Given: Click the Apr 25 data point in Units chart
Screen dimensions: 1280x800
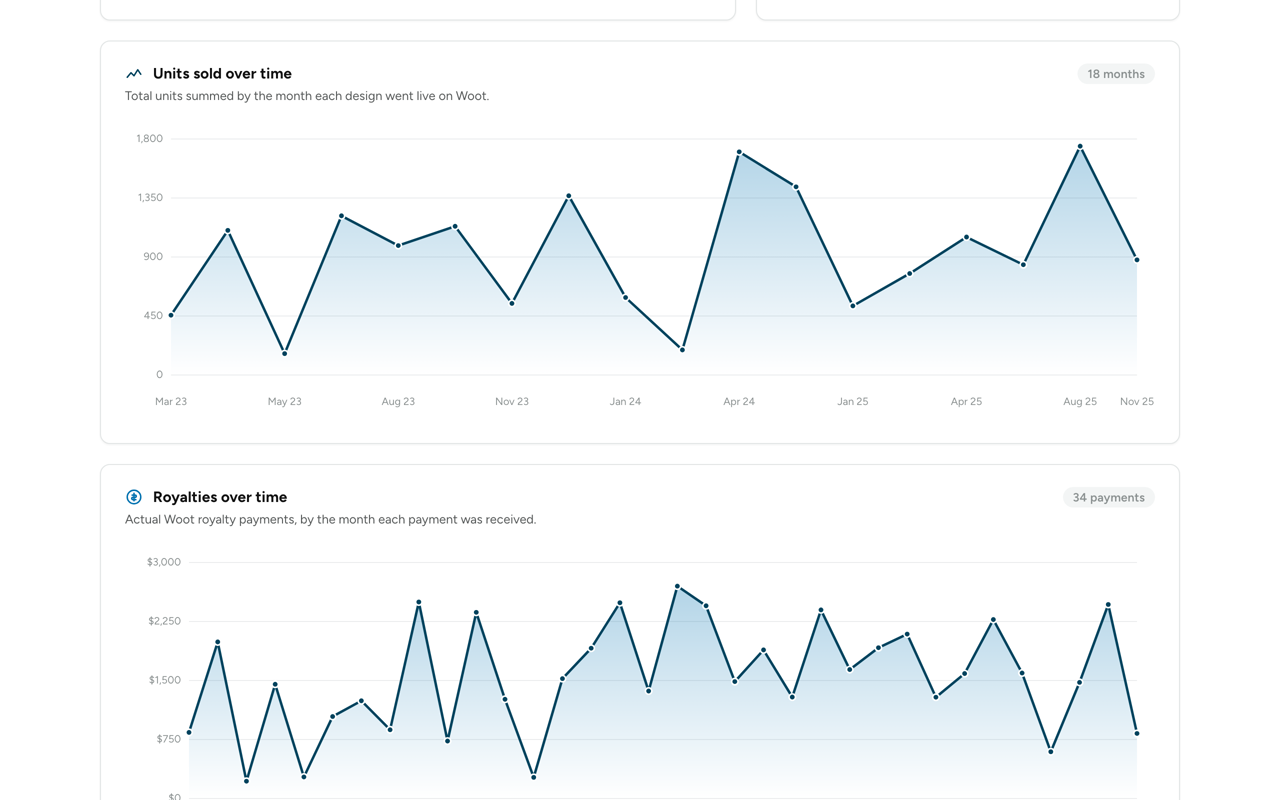Looking at the screenshot, I should [x=966, y=237].
